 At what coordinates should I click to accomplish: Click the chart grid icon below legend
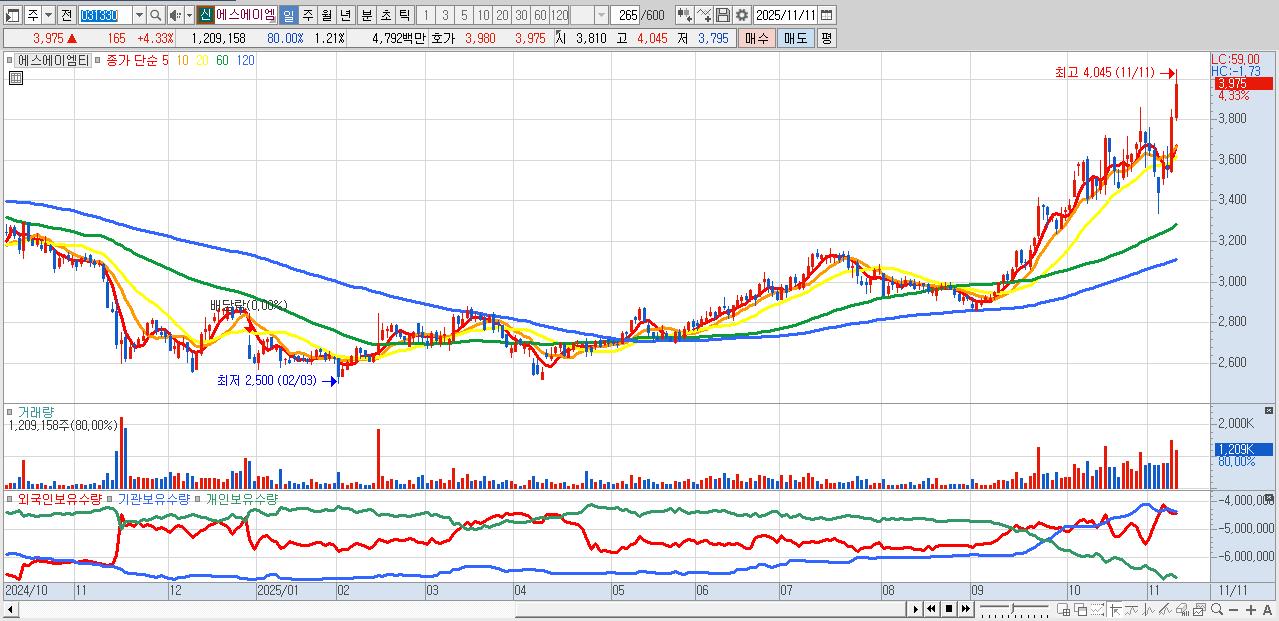coord(14,78)
